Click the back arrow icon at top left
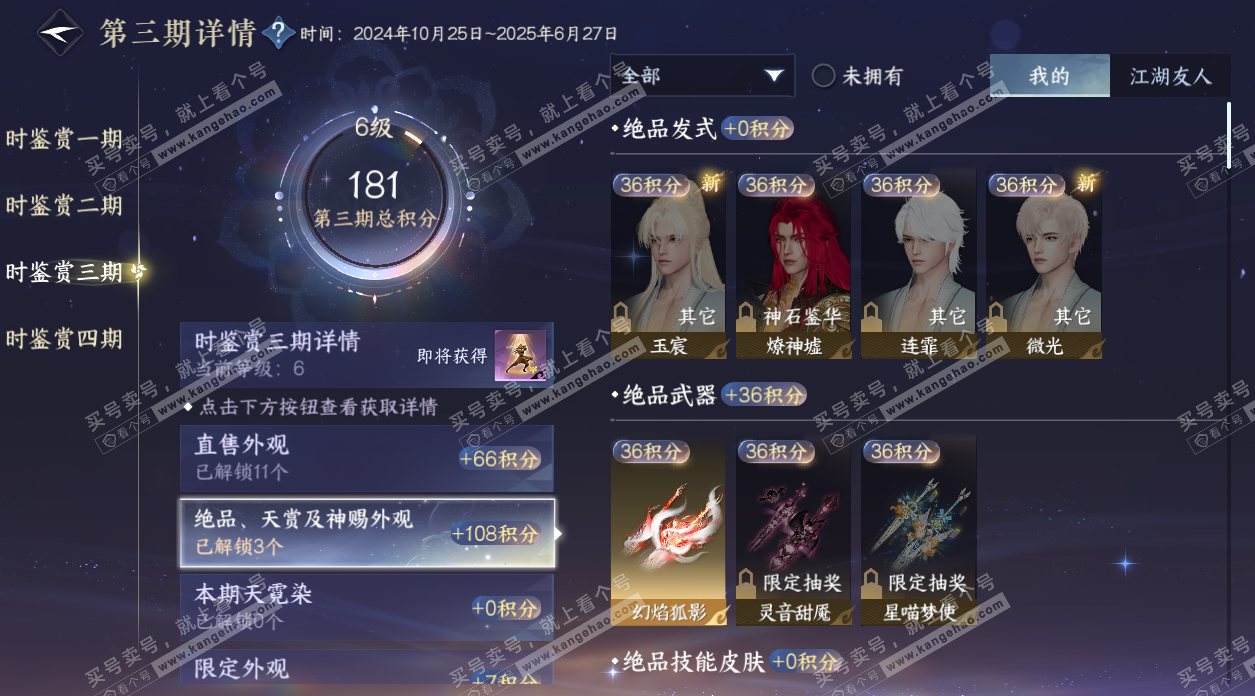This screenshot has width=1255, height=696. pos(62,34)
